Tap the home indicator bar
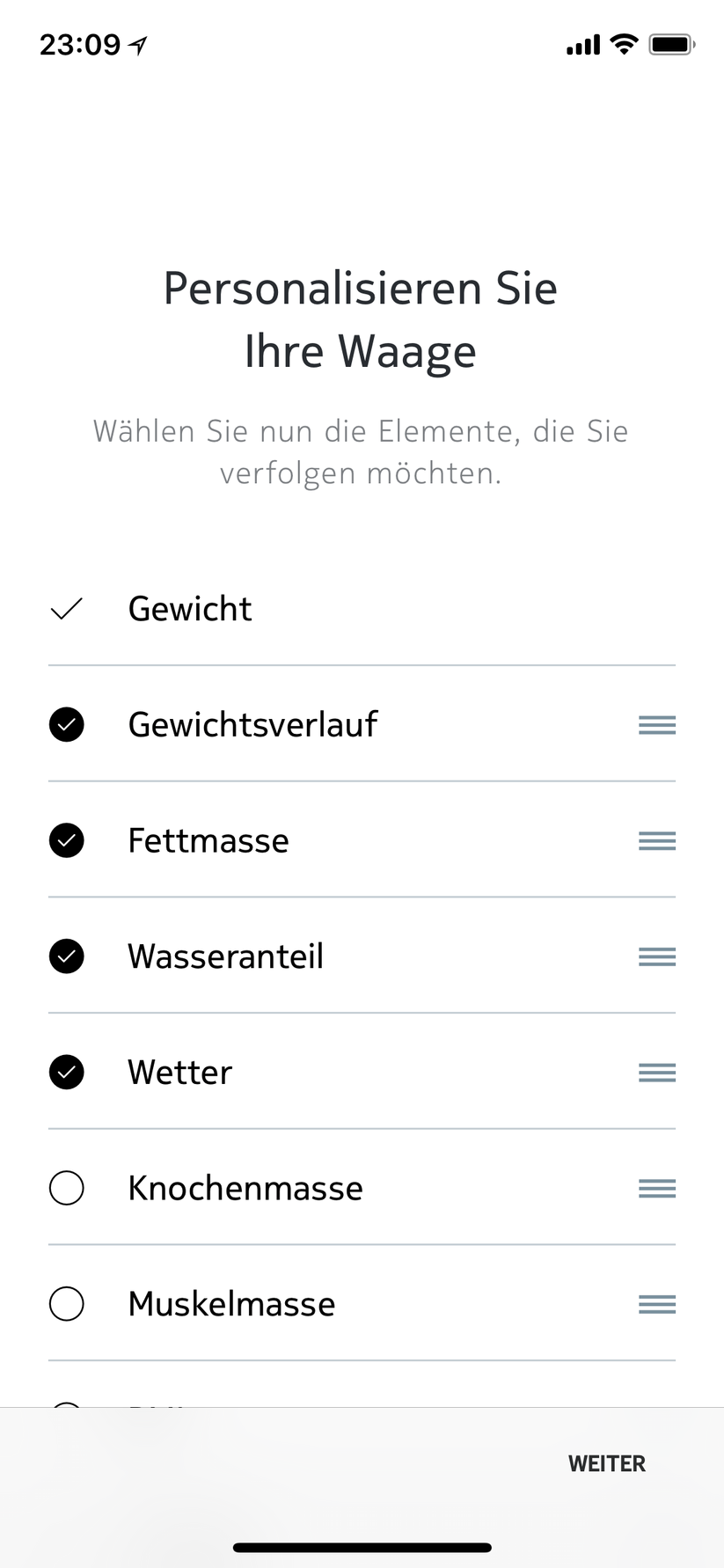This screenshot has width=724, height=1568. coord(362,1548)
